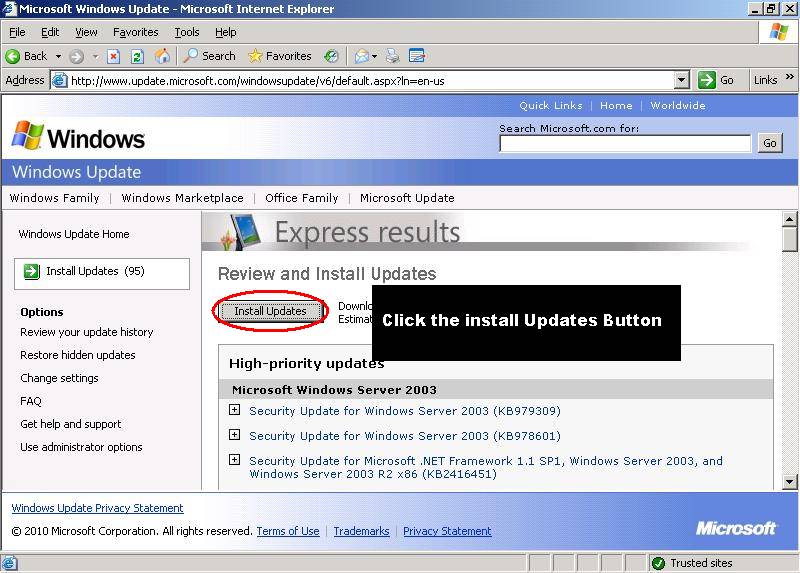Open Review your update history
Screen dimensions: 800x573
click(x=87, y=332)
